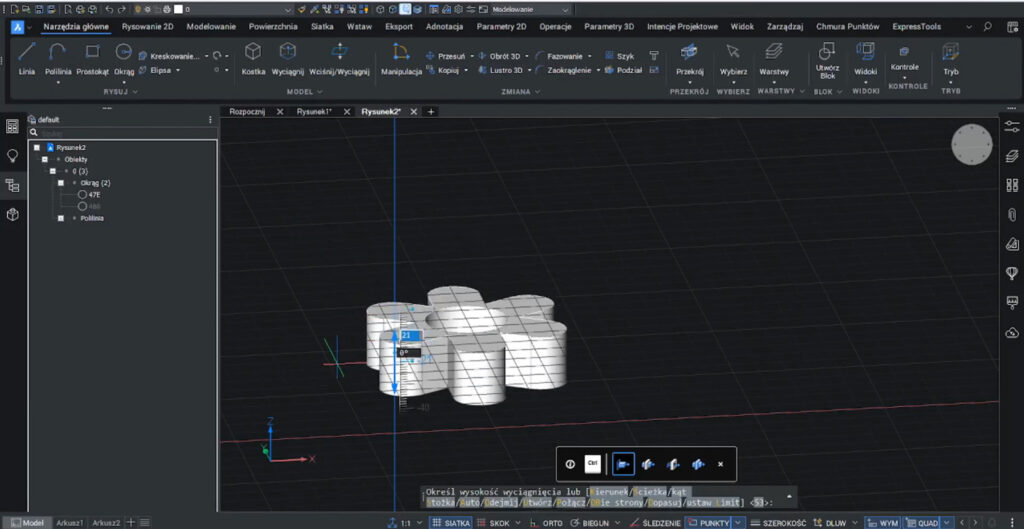Select the Prostokąt rectangle tool
Viewport: 1024px width, 529px height.
(x=92, y=59)
